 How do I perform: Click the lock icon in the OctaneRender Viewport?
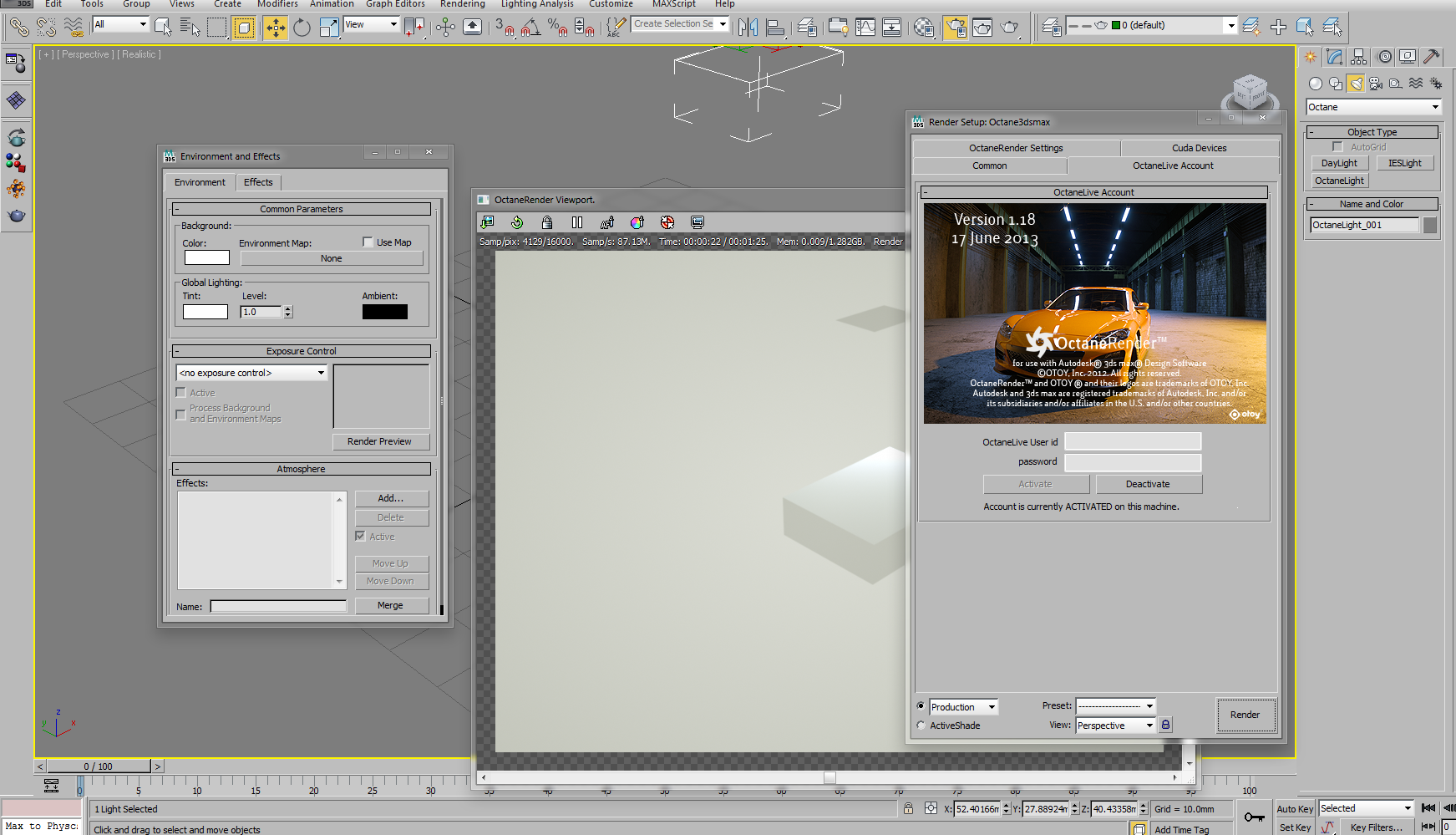click(x=547, y=222)
